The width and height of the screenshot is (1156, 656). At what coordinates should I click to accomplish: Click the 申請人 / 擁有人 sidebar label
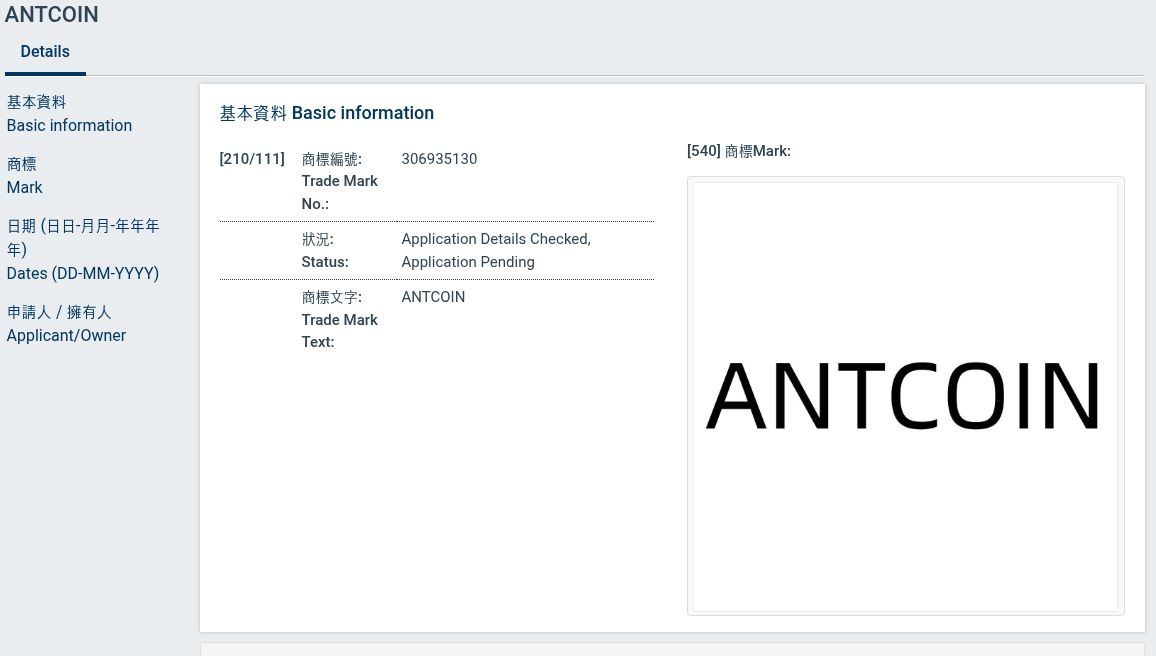coord(59,312)
